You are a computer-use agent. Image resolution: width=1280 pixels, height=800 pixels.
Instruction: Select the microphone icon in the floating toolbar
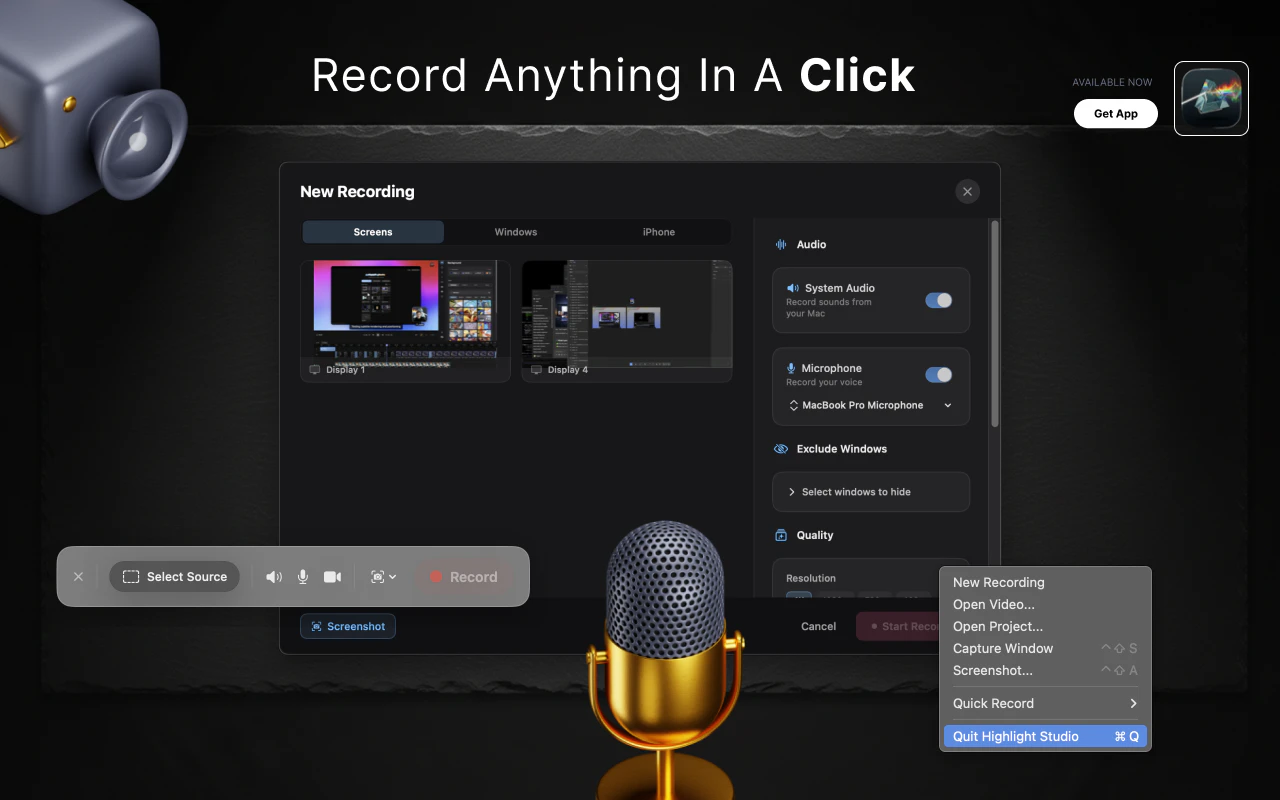pyautogui.click(x=303, y=576)
